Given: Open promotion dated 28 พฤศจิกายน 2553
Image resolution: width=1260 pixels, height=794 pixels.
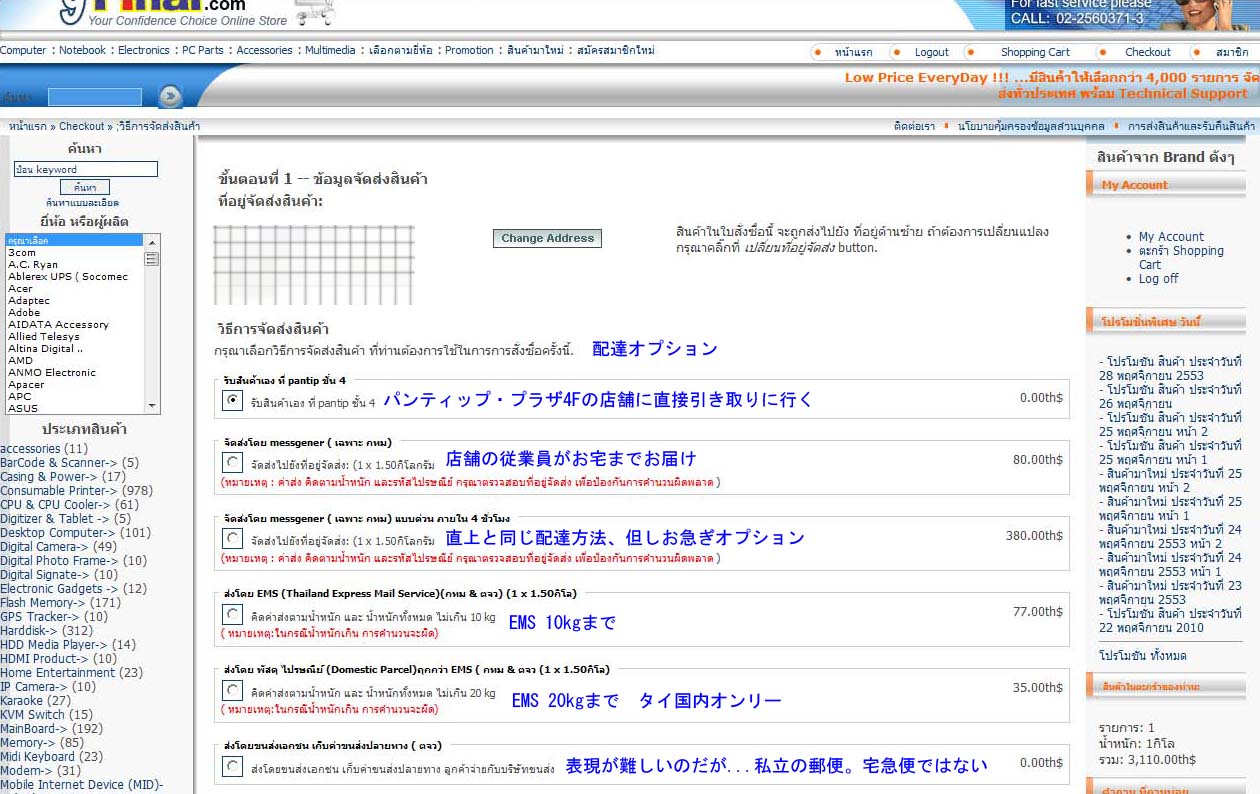Looking at the screenshot, I should click(1170, 369).
